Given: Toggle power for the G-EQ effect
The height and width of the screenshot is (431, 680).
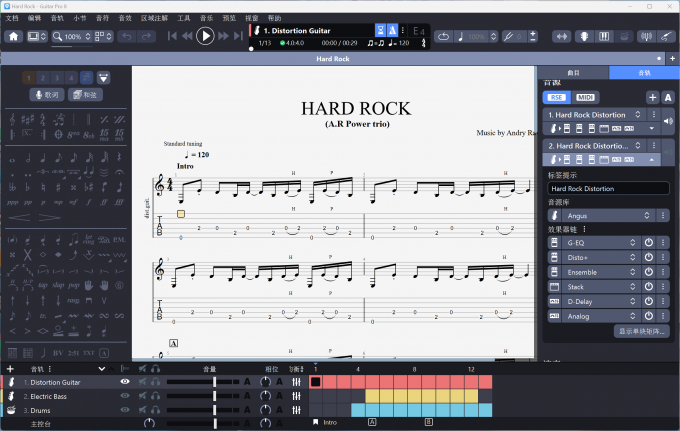Looking at the screenshot, I should [x=648, y=243].
